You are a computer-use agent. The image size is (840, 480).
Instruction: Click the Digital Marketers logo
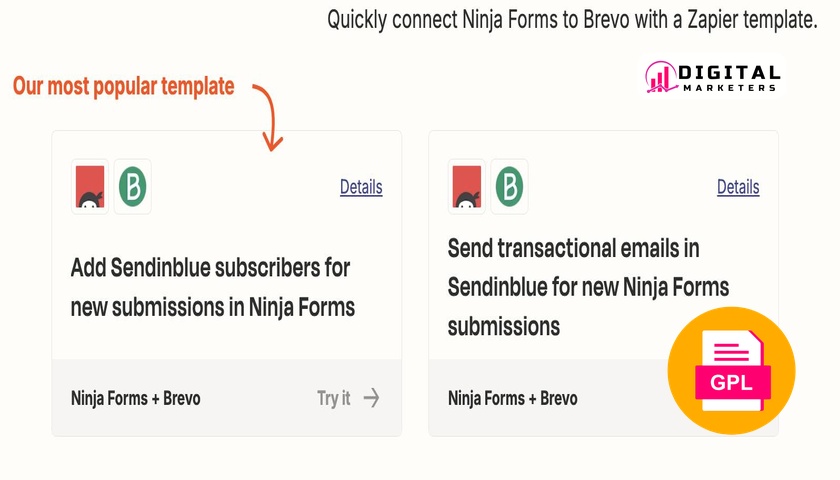point(713,77)
